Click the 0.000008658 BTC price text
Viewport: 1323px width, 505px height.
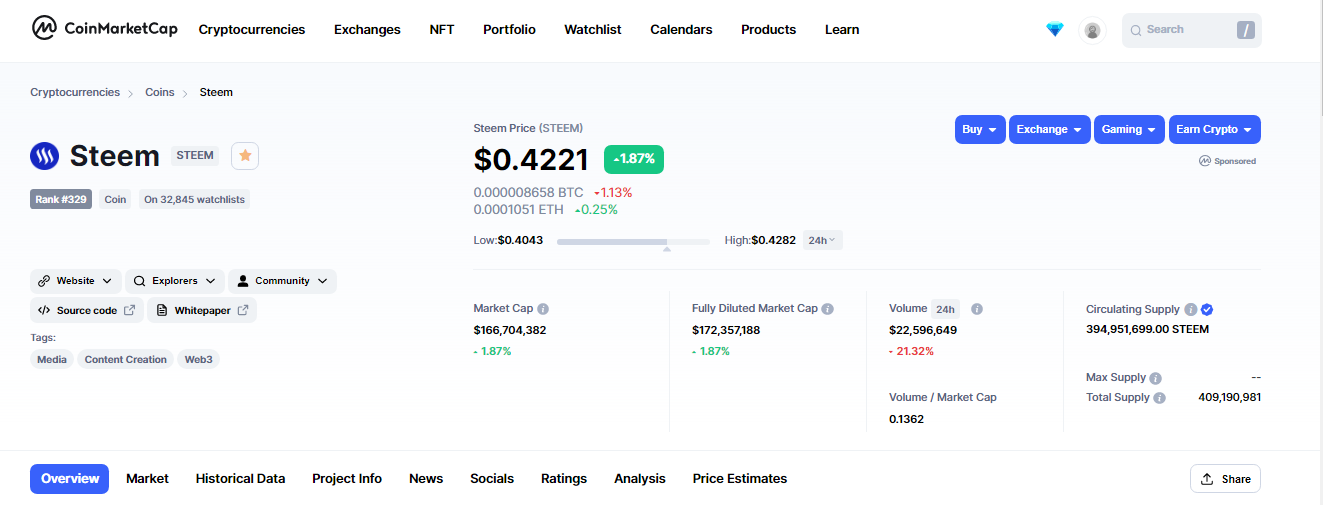[x=528, y=192]
